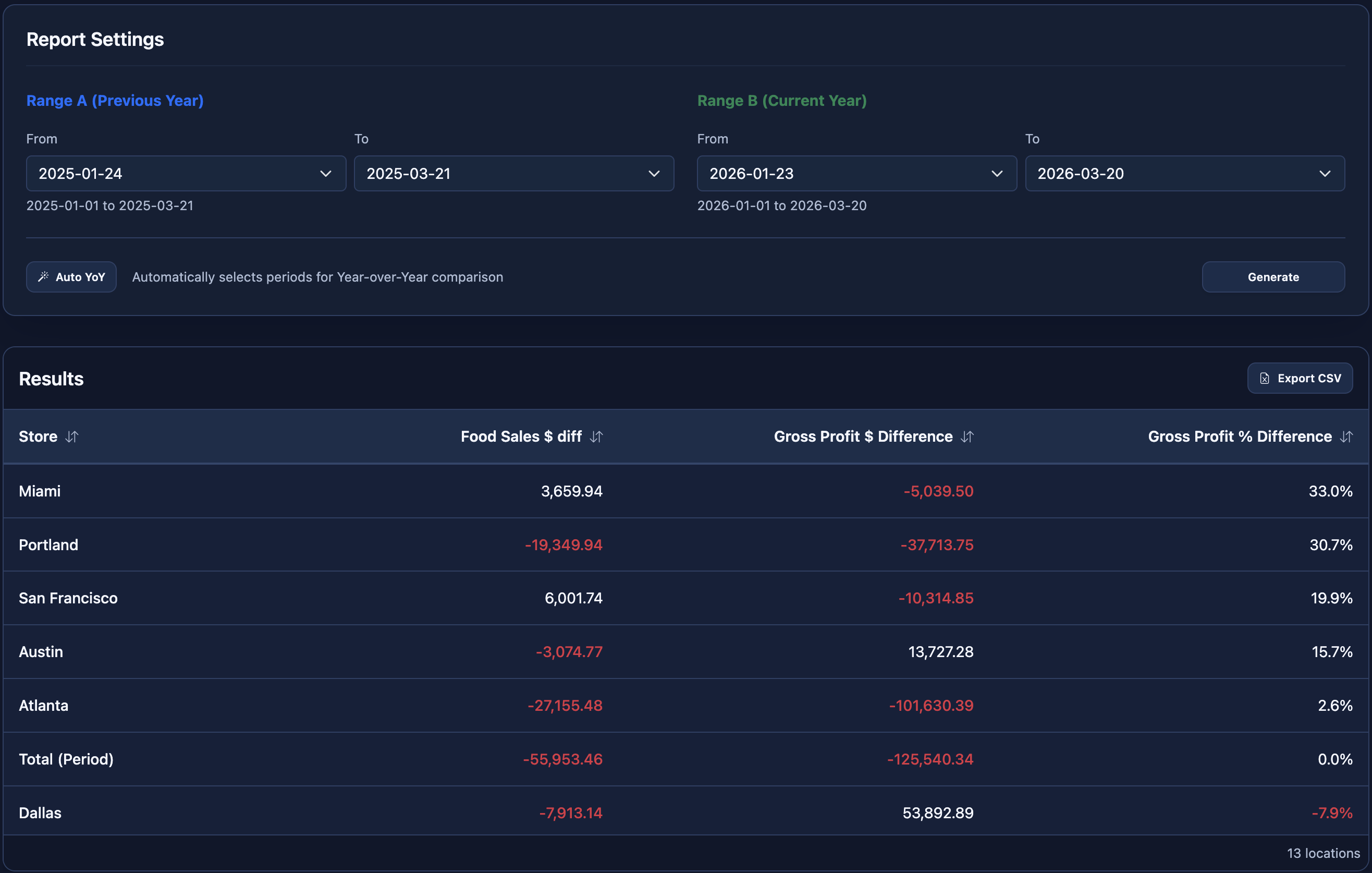Sort by Food Sales $ diff arrows
This screenshot has width=1372, height=873.
click(596, 437)
